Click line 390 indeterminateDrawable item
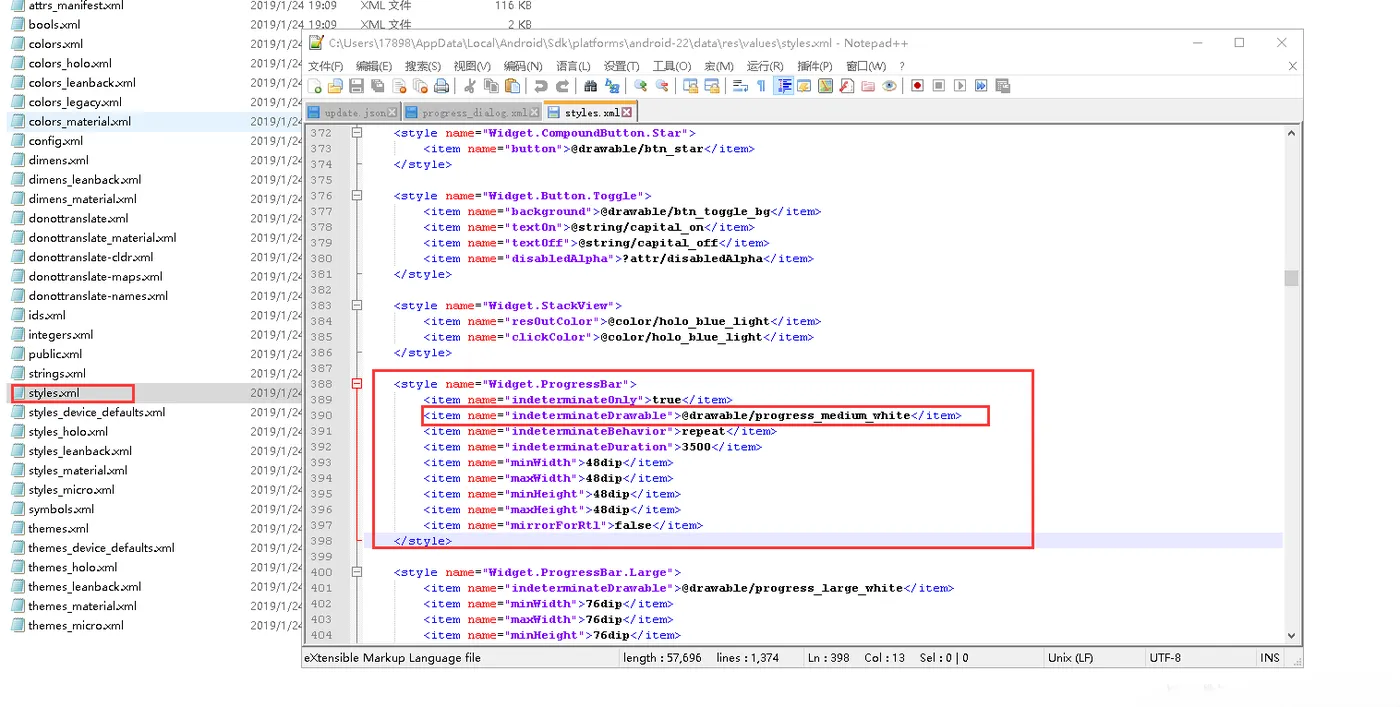 (692, 415)
